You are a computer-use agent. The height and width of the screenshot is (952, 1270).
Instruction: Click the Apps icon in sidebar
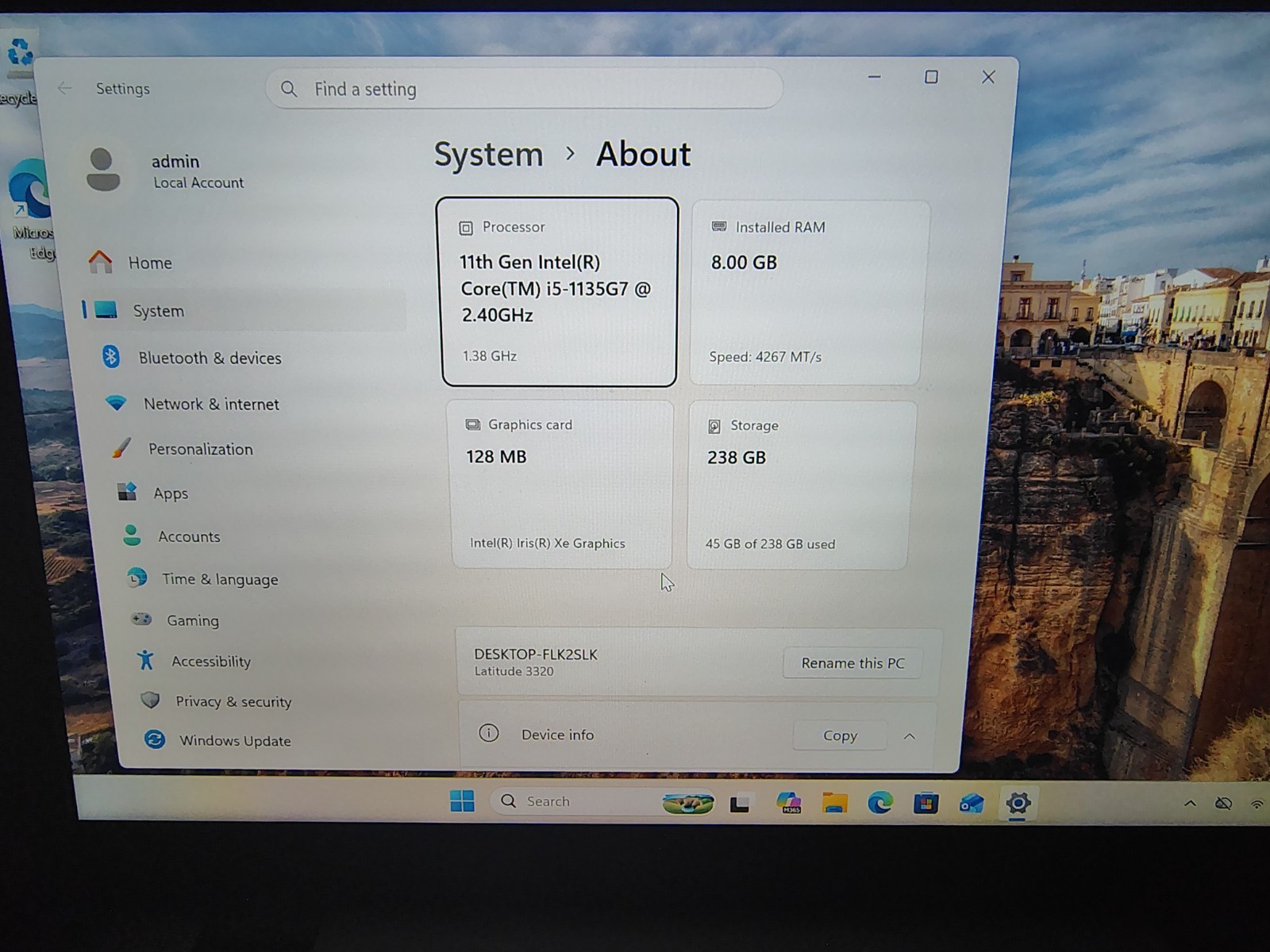pyautogui.click(x=127, y=492)
